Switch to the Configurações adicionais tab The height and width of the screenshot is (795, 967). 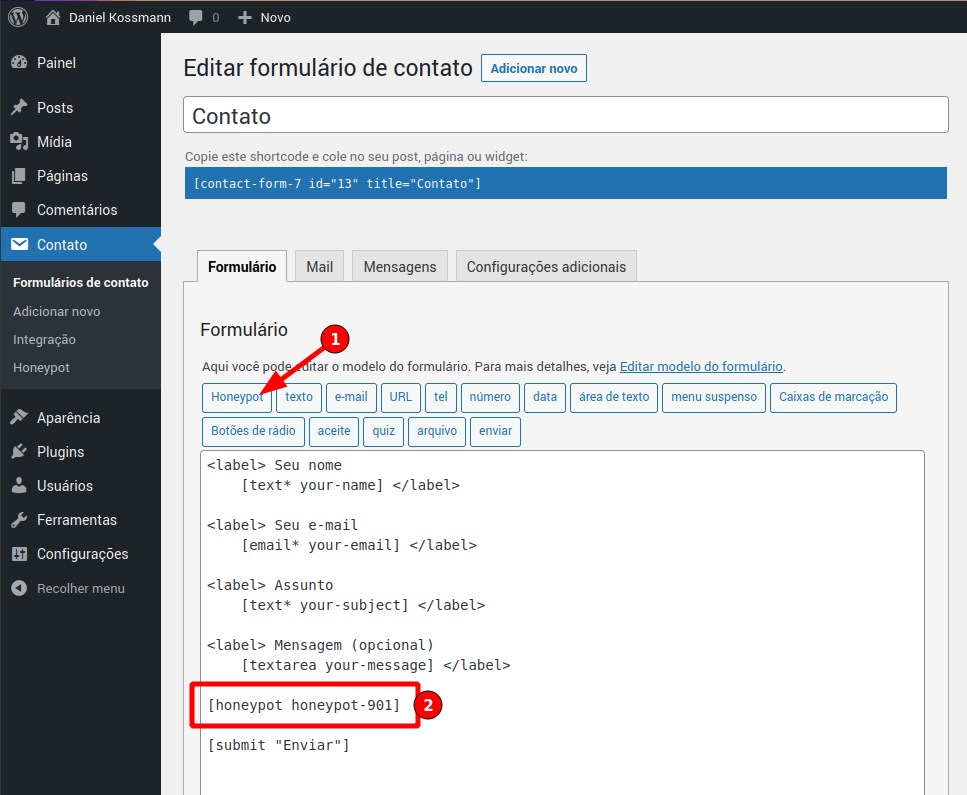tap(546, 267)
